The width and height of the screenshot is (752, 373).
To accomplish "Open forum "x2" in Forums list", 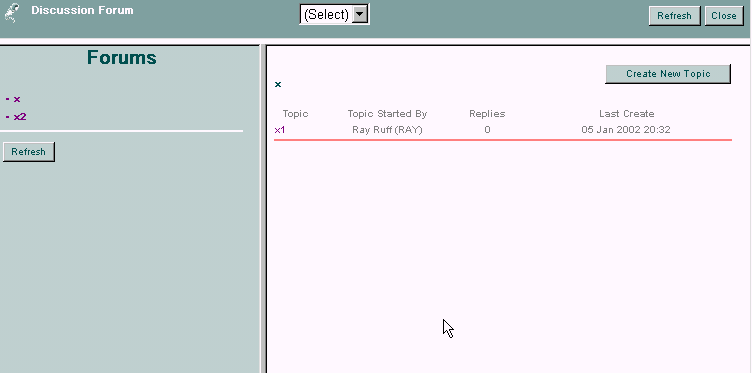I will pyautogui.click(x=20, y=117).
